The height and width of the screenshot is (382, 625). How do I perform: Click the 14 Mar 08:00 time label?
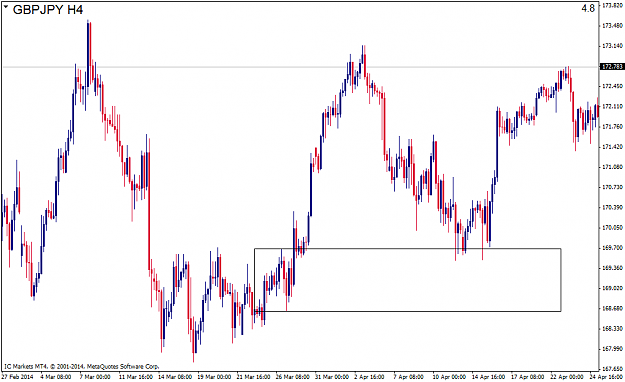tap(175, 377)
